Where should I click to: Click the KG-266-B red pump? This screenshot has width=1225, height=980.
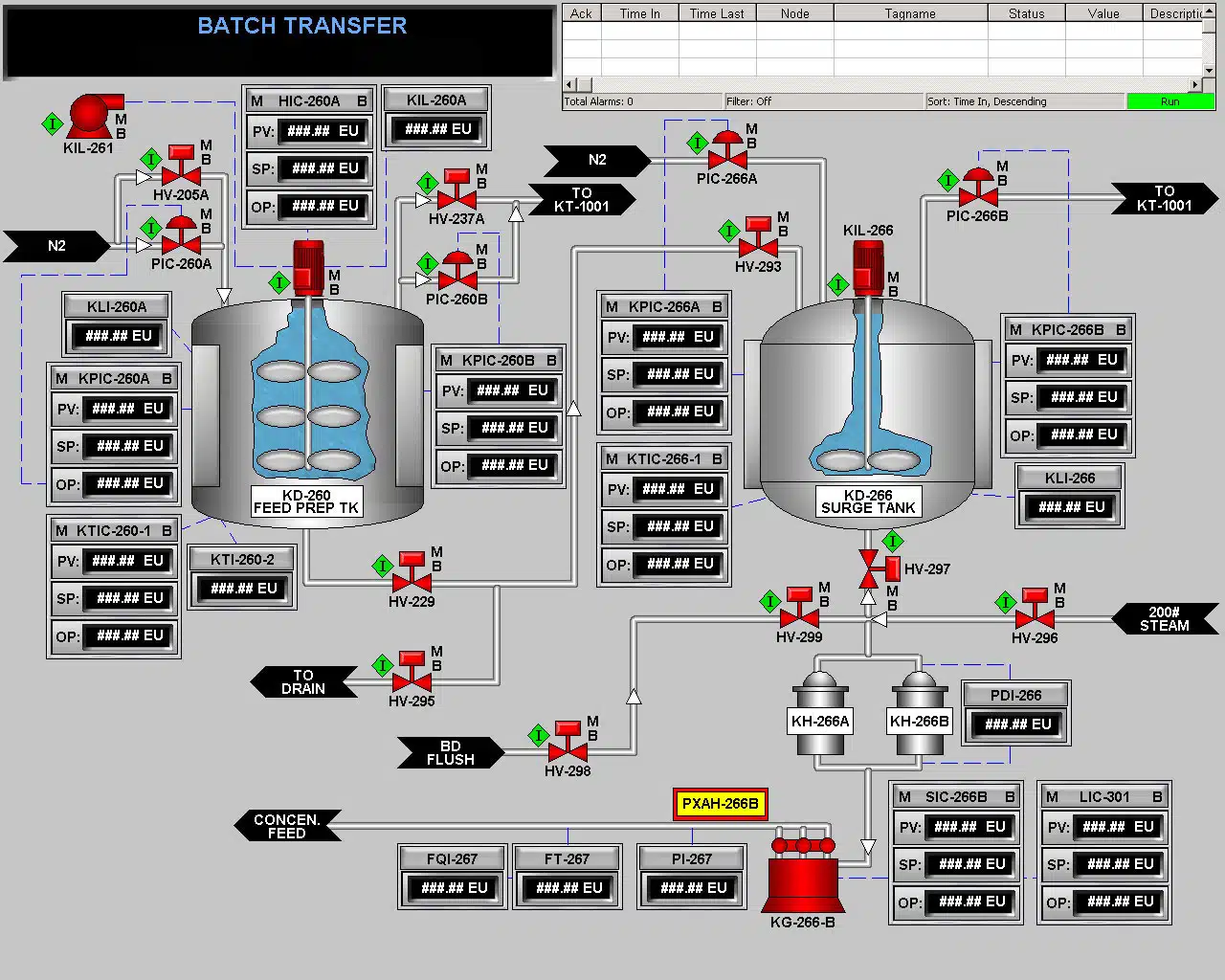(803, 880)
